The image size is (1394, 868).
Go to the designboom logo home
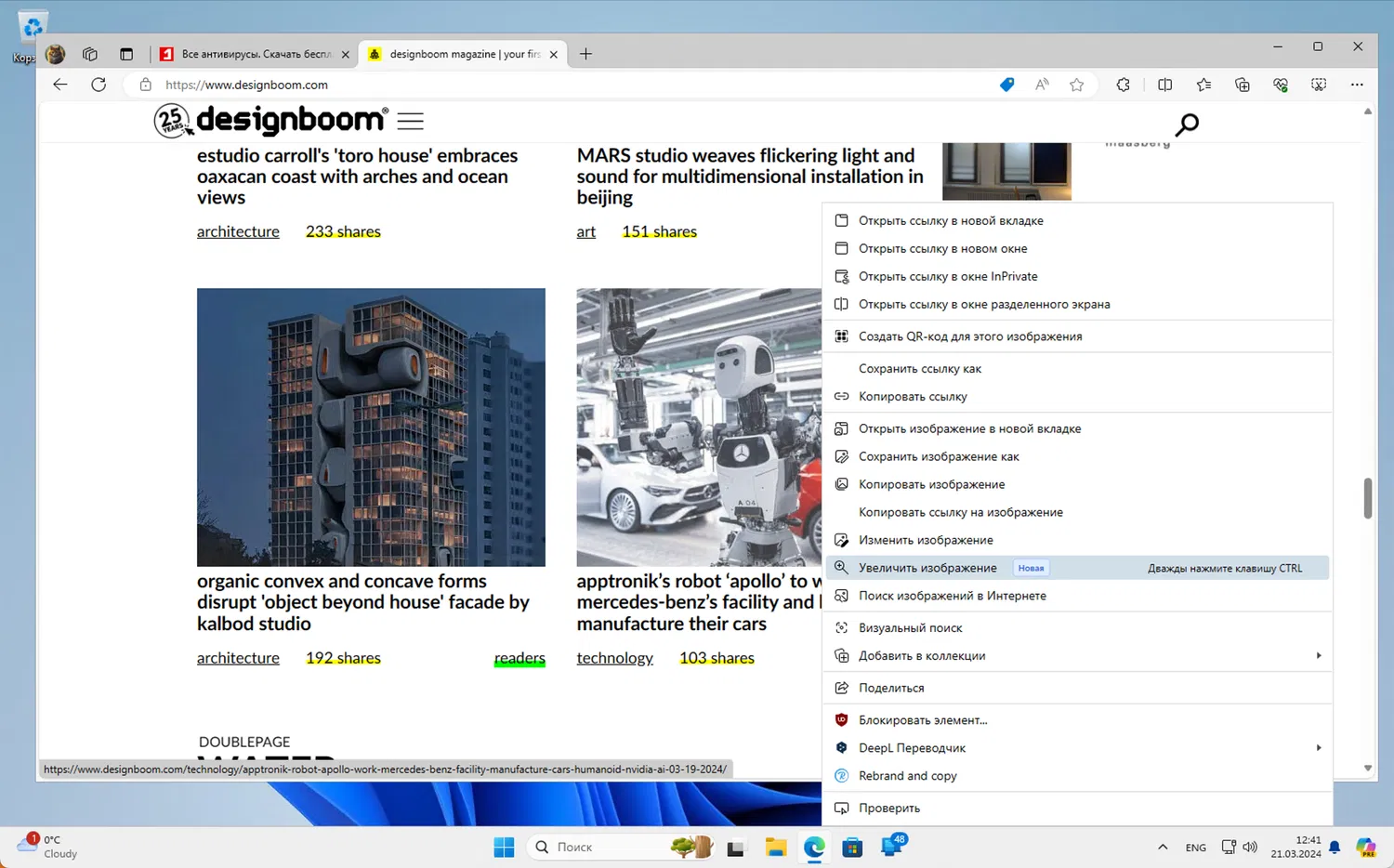coord(270,120)
